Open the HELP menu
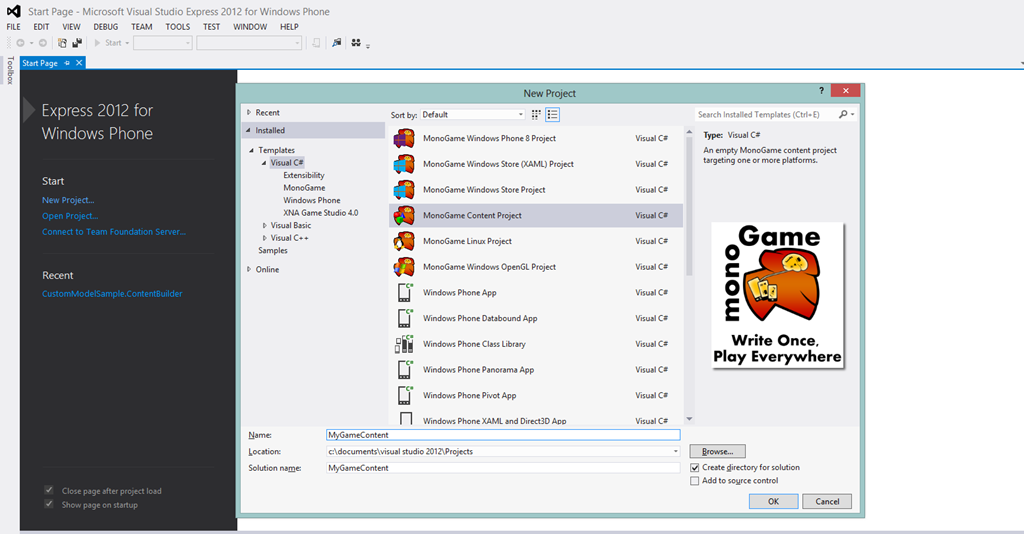The width and height of the screenshot is (1024, 534). pos(289,27)
